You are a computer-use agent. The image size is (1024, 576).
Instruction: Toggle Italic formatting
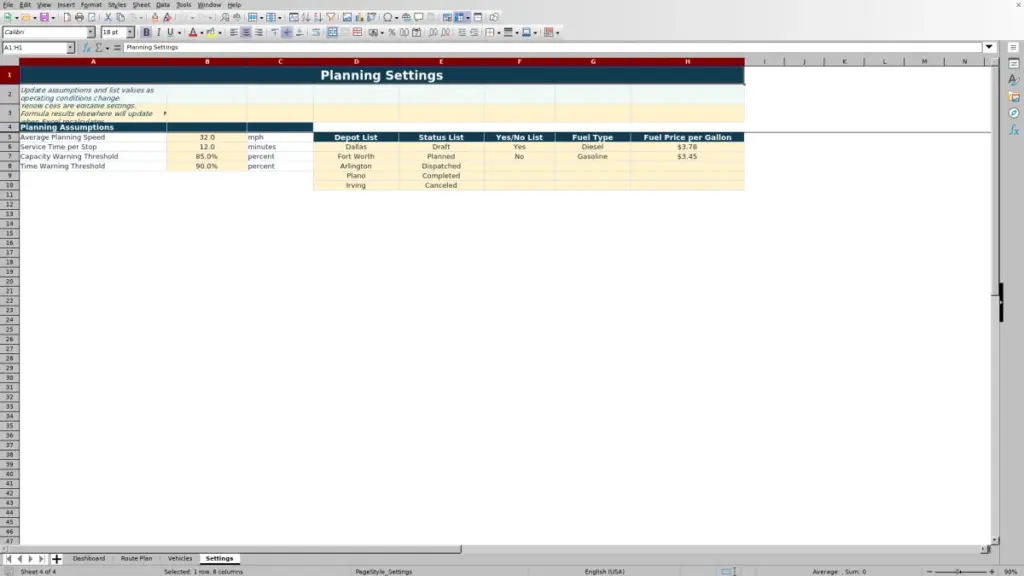point(158,32)
